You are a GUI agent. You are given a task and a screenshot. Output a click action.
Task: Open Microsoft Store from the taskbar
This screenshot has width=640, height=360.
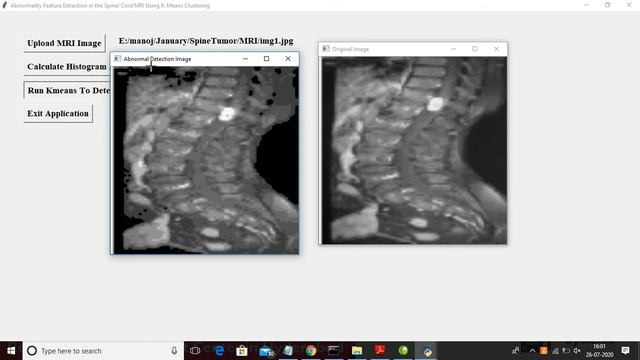click(242, 351)
